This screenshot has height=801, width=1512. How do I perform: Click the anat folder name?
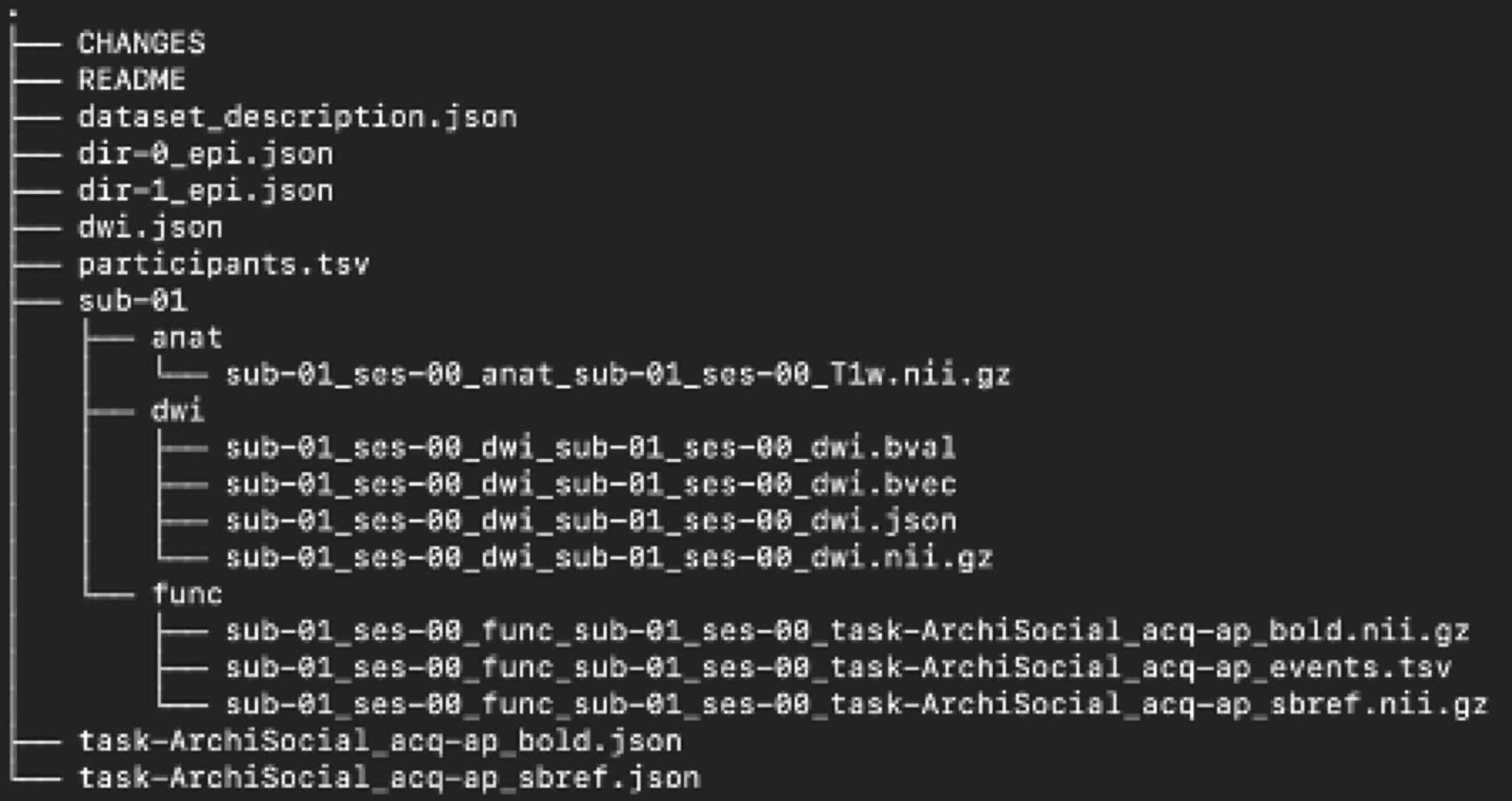click(187, 338)
